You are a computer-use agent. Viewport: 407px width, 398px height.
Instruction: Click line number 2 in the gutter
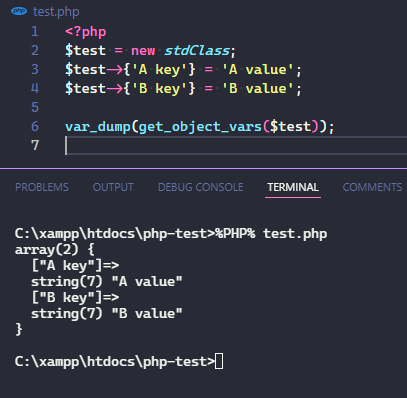[35, 51]
